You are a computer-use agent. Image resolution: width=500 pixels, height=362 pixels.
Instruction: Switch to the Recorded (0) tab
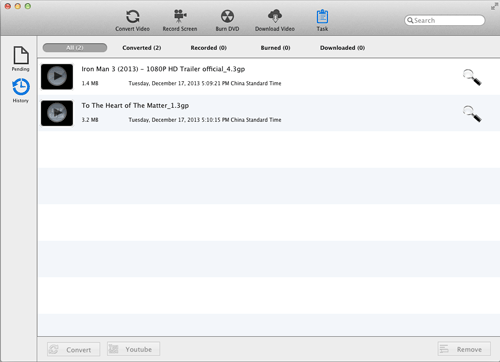[209, 48]
